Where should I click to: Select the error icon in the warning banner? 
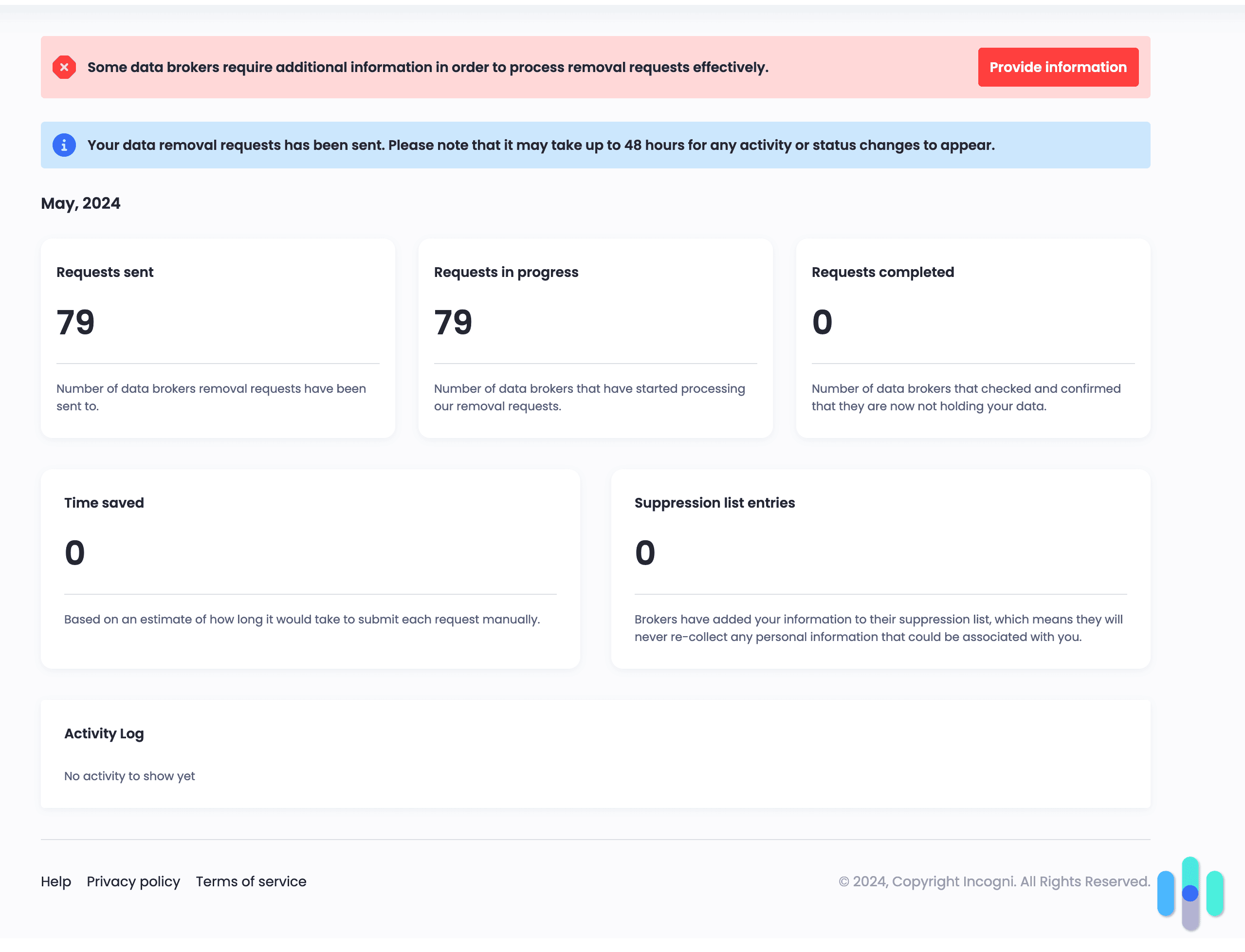(64, 67)
